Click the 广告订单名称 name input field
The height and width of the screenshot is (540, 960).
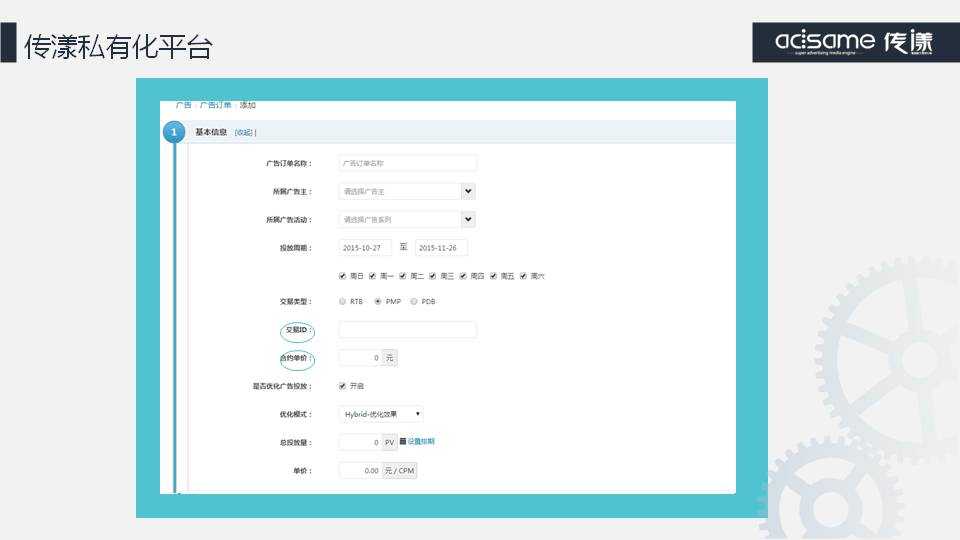point(407,163)
